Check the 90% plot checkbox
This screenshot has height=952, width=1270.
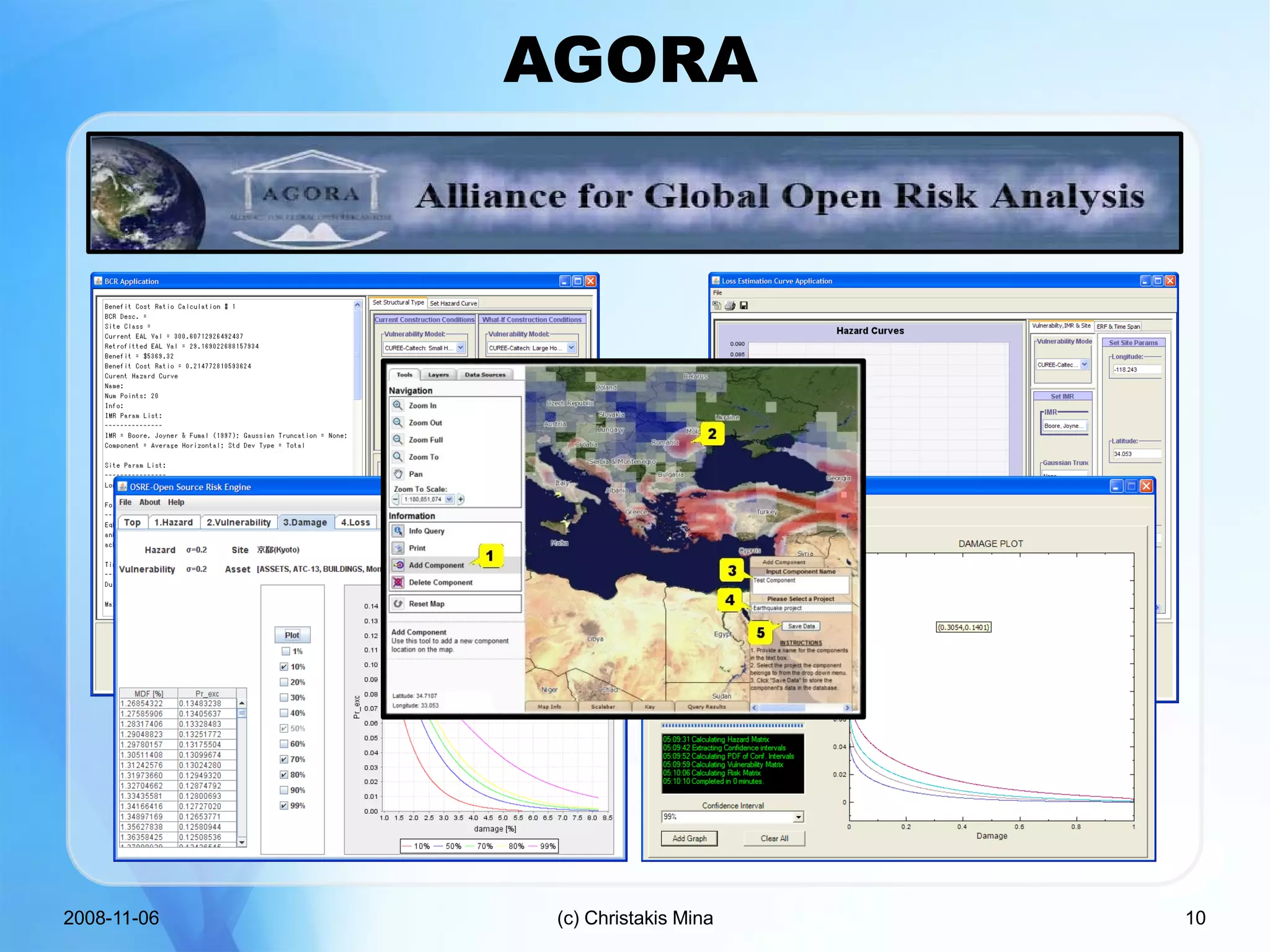[284, 790]
